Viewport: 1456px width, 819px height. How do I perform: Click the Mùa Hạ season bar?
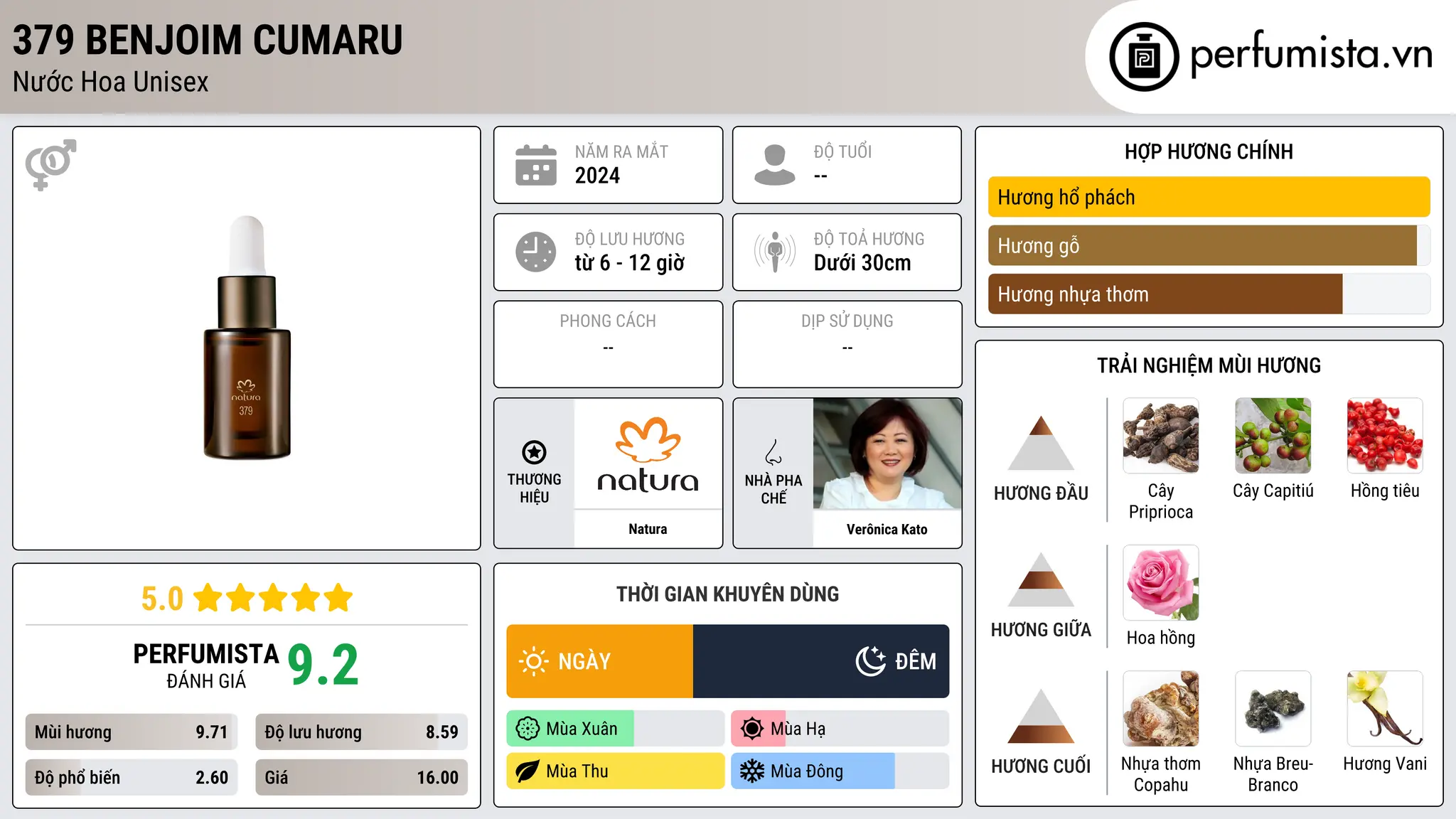(x=840, y=729)
